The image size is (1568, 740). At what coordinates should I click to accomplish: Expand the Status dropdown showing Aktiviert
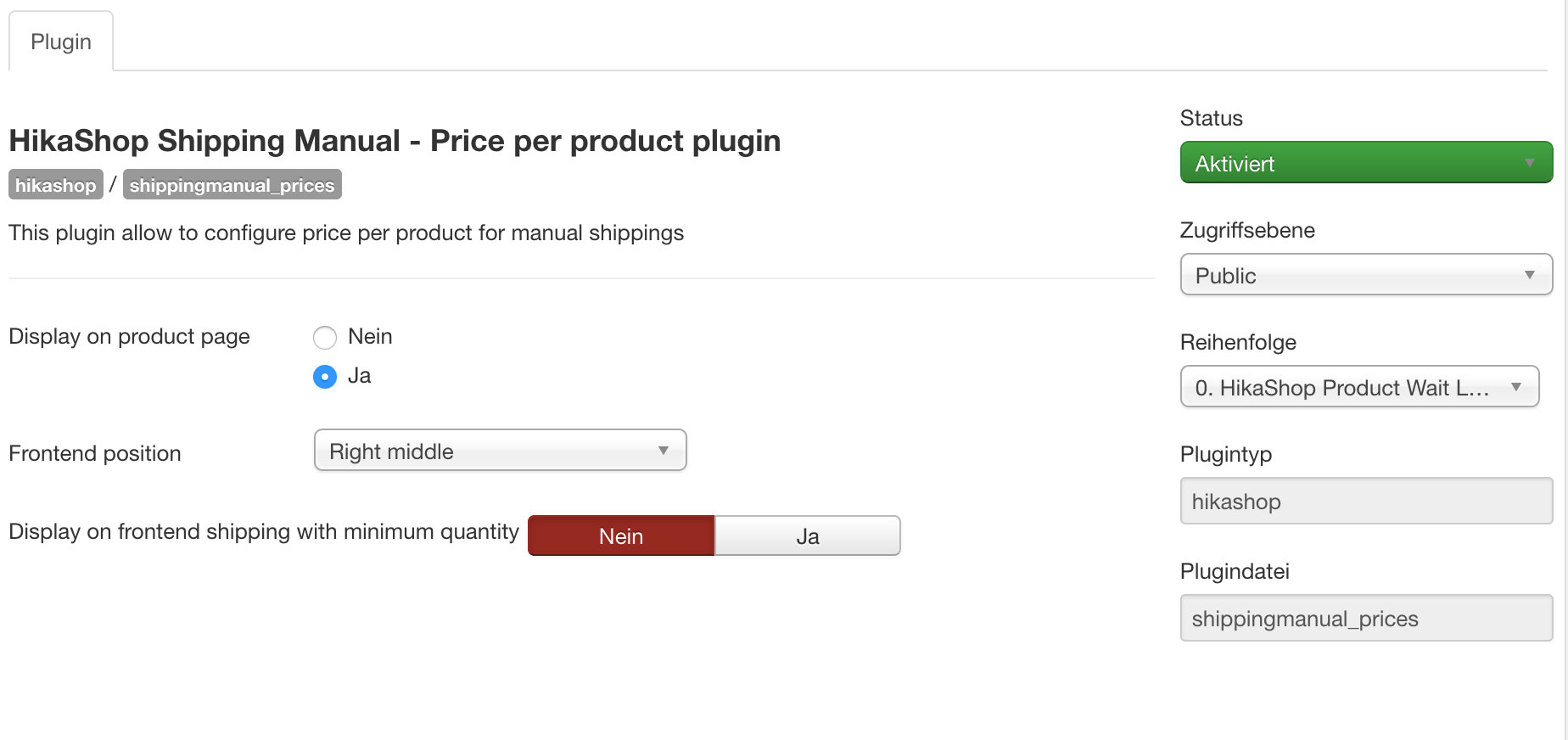click(1366, 163)
